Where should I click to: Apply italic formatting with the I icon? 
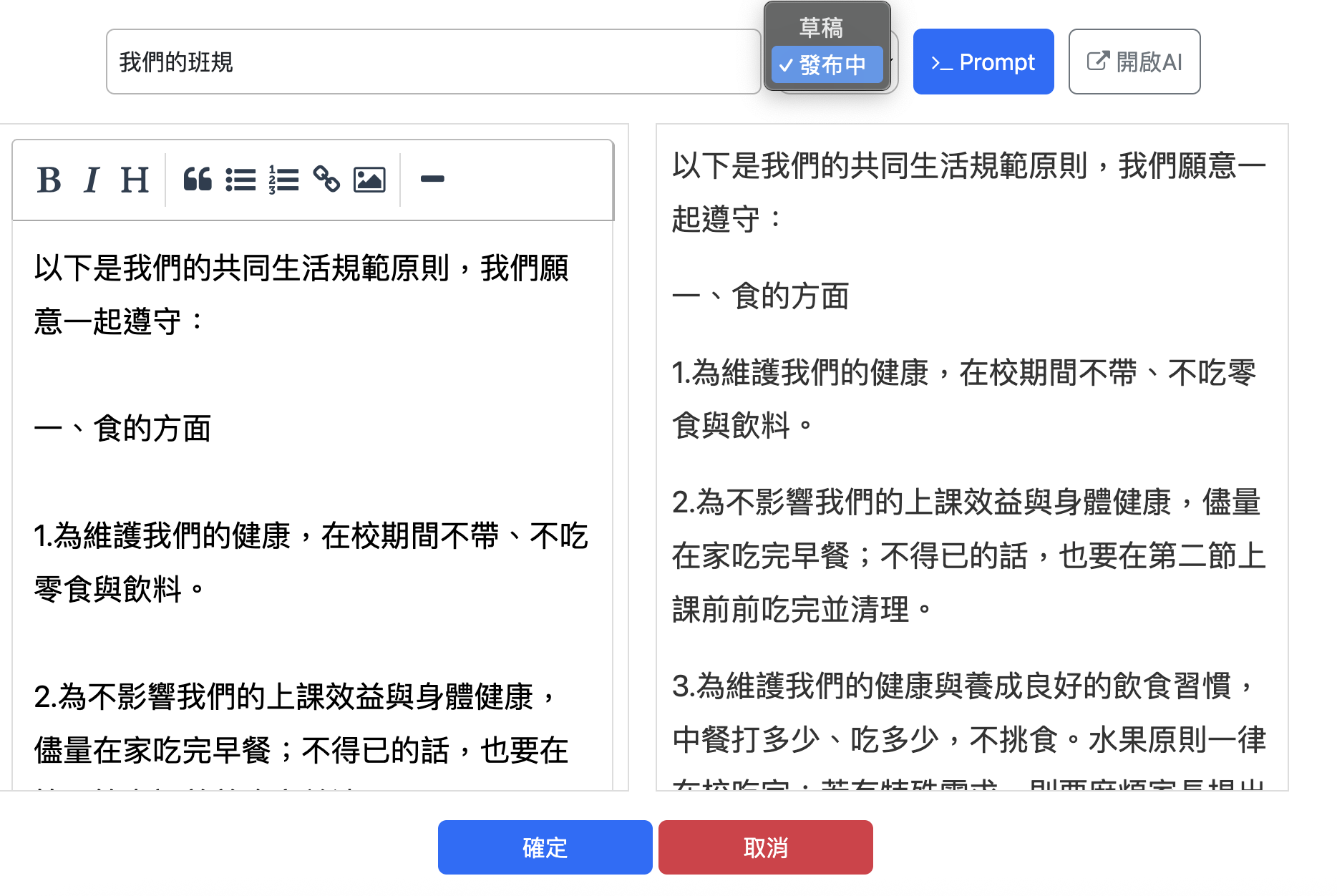pyautogui.click(x=91, y=180)
